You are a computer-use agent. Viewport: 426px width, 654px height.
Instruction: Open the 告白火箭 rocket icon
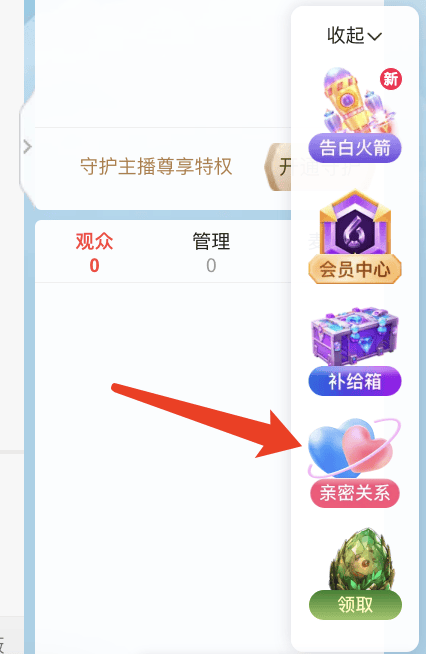point(354,102)
